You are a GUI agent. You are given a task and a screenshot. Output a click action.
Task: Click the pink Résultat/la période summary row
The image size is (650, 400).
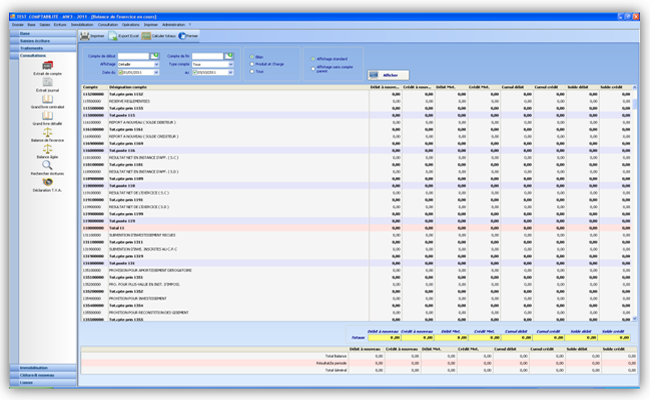point(359,363)
